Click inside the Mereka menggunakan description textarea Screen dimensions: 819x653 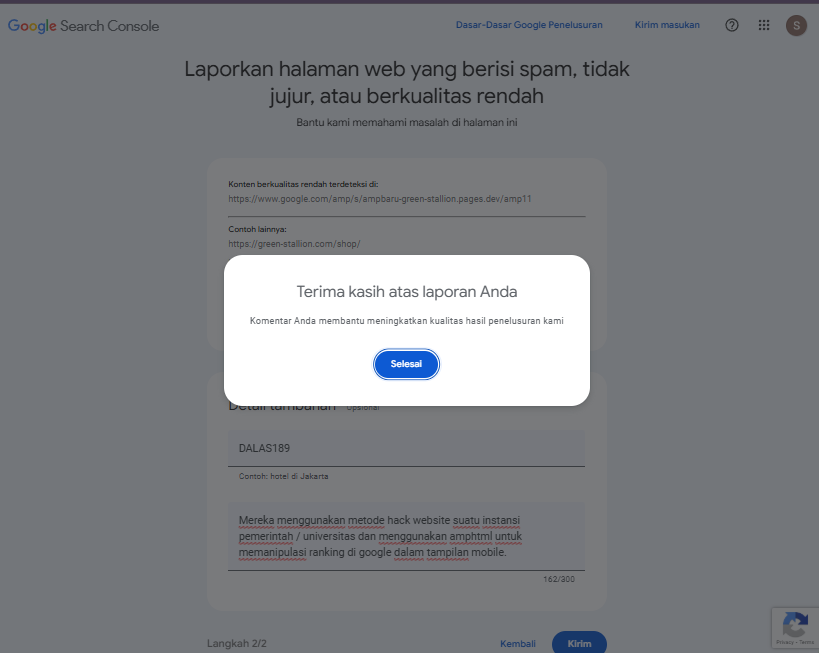406,537
